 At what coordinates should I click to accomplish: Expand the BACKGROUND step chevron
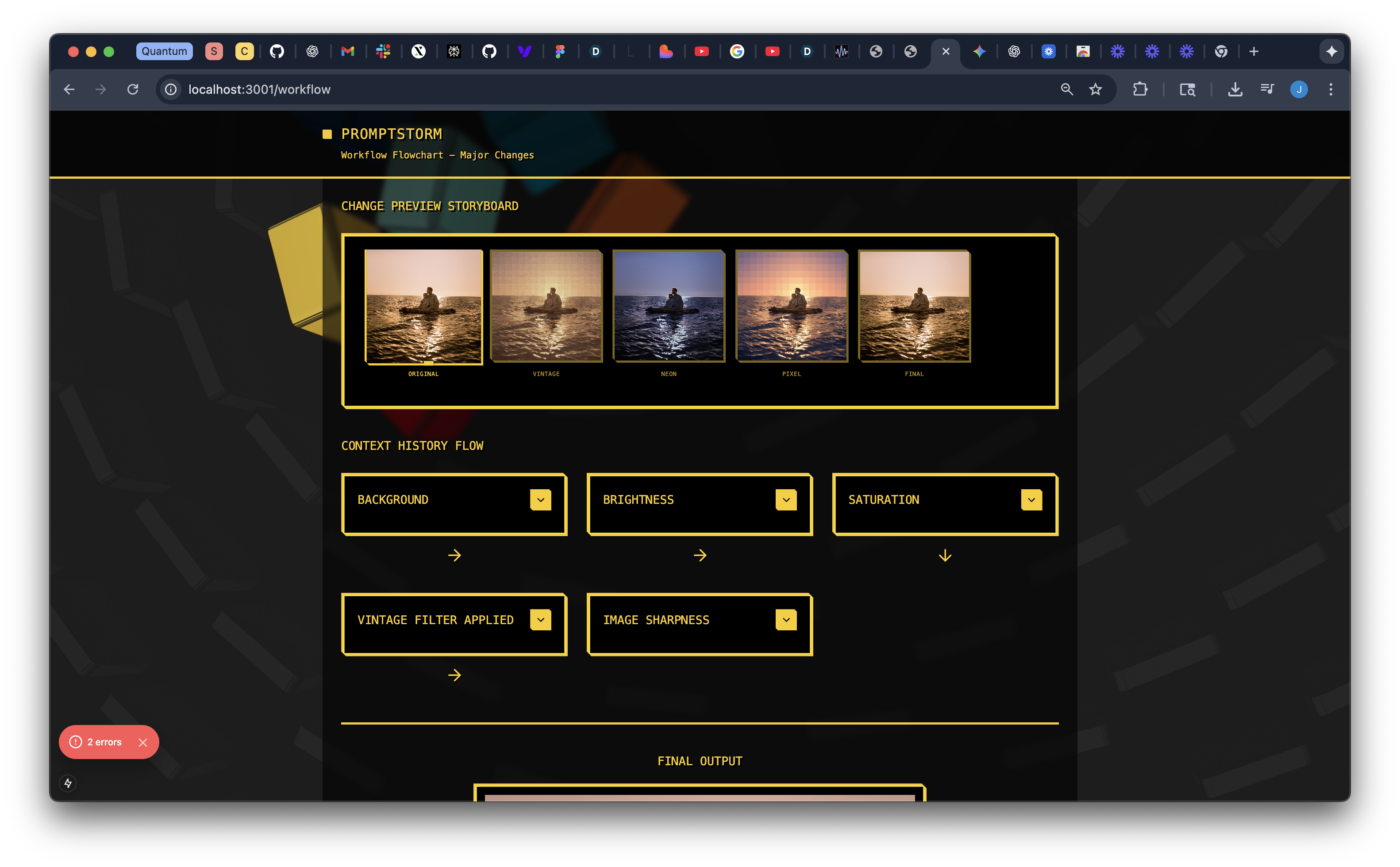pos(540,499)
